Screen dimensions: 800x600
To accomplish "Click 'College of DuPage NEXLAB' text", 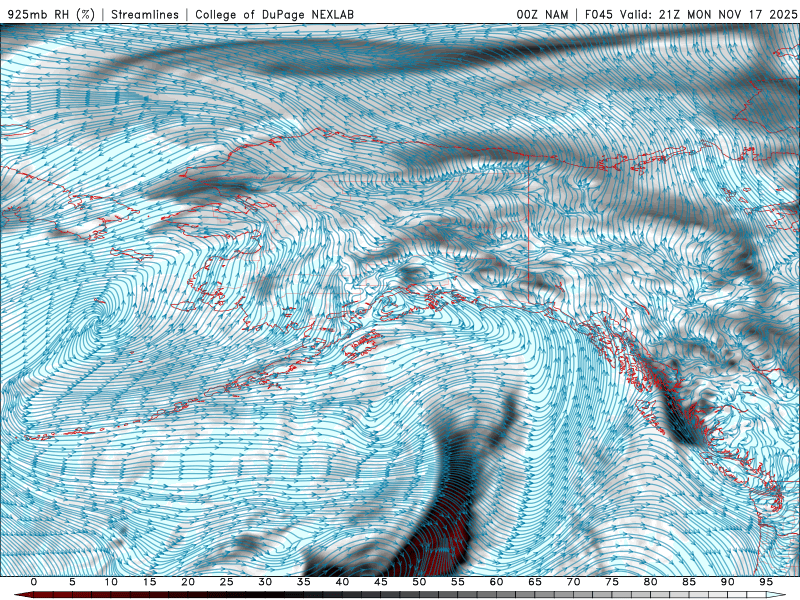I will click(274, 14).
